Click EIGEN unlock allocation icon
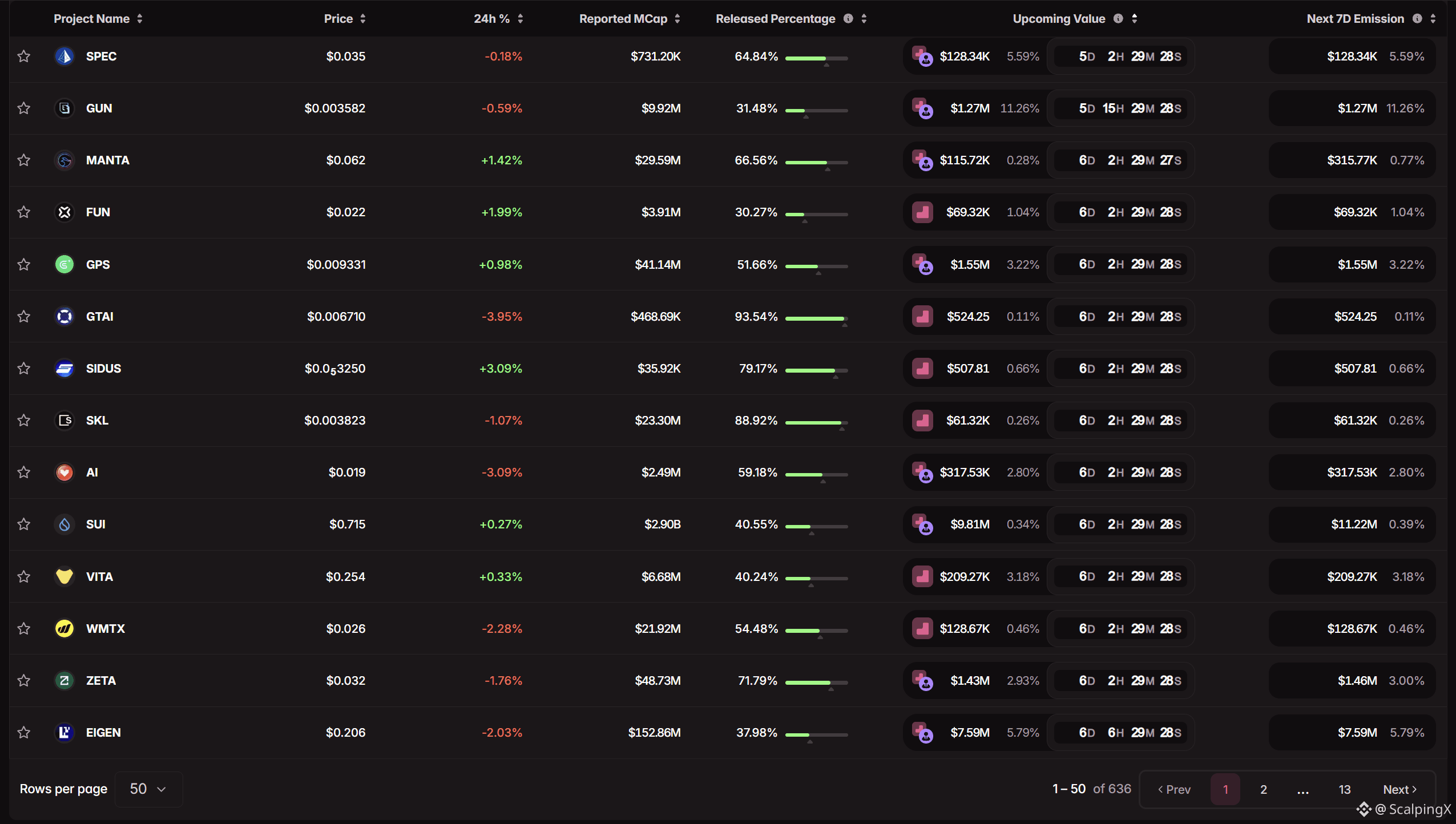 922,733
